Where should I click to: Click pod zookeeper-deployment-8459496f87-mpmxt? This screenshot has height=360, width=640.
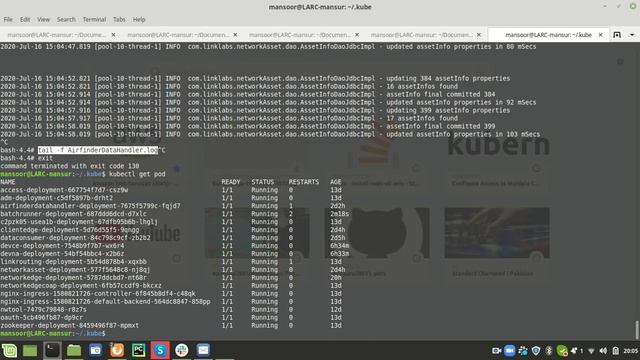click(x=70, y=325)
